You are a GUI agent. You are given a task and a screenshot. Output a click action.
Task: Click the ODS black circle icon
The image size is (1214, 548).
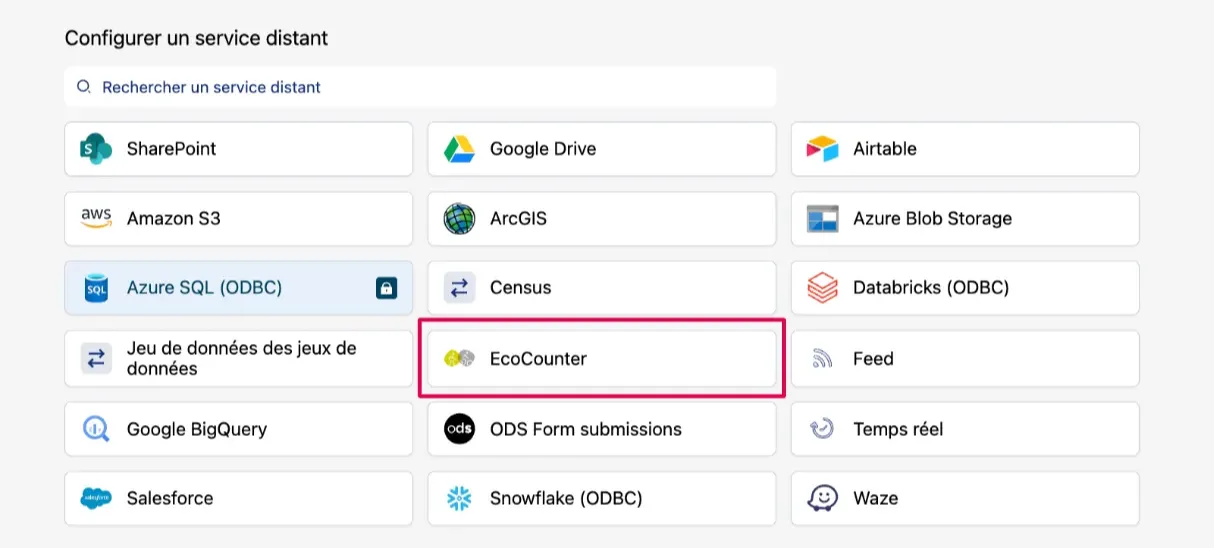(x=459, y=429)
